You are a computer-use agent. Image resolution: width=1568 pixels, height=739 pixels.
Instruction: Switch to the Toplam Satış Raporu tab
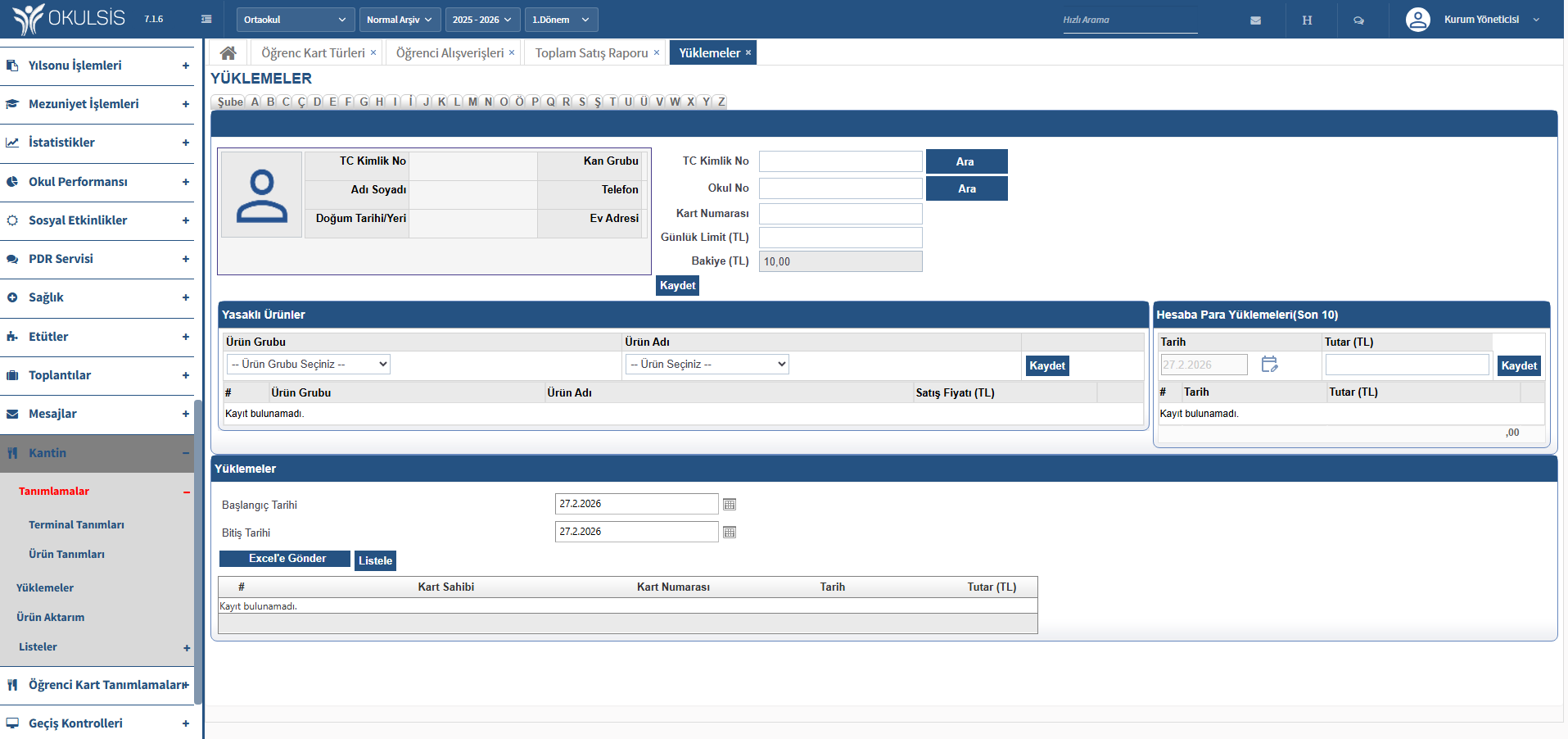(x=591, y=53)
